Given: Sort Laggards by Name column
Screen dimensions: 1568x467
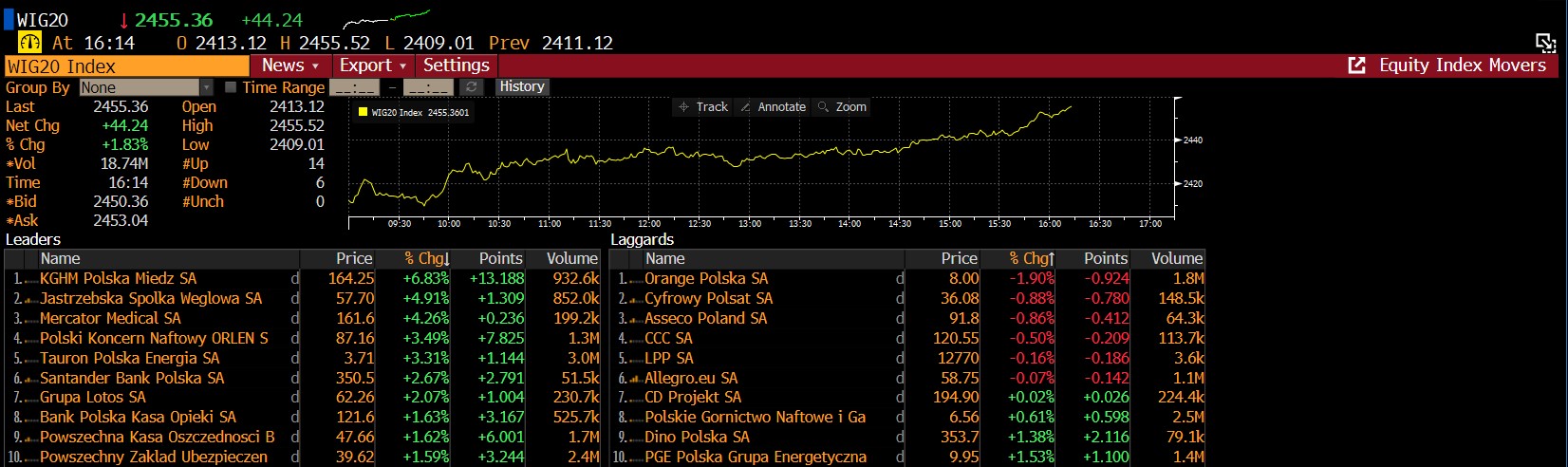Looking at the screenshot, I should (774, 258).
